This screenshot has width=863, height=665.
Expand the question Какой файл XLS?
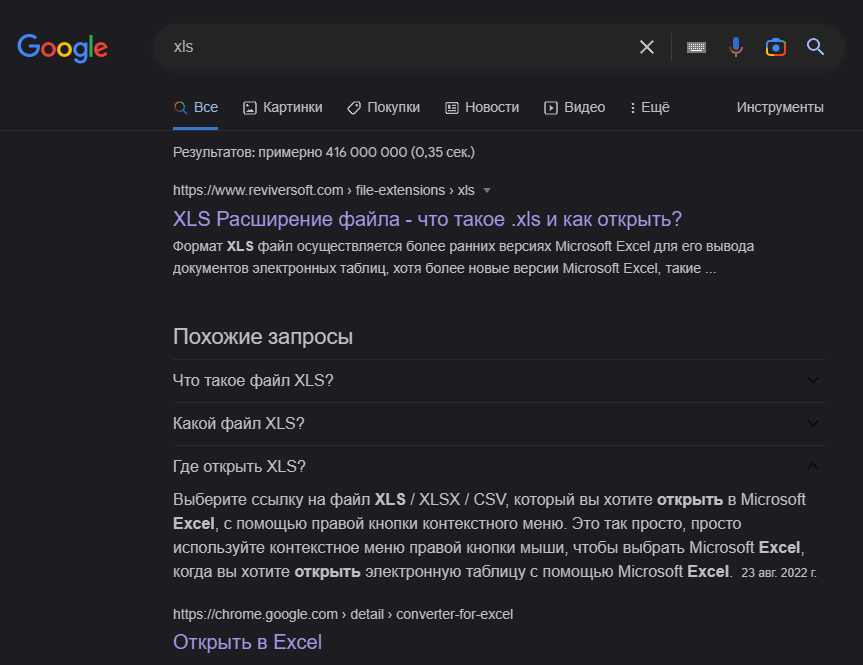tap(499, 423)
